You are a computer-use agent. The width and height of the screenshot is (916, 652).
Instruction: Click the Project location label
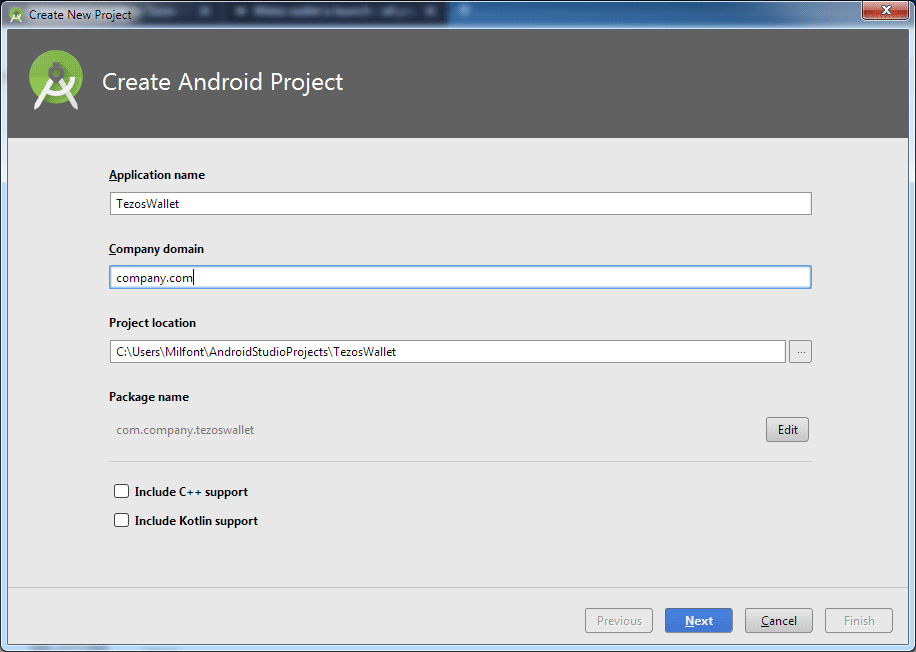[x=152, y=322]
